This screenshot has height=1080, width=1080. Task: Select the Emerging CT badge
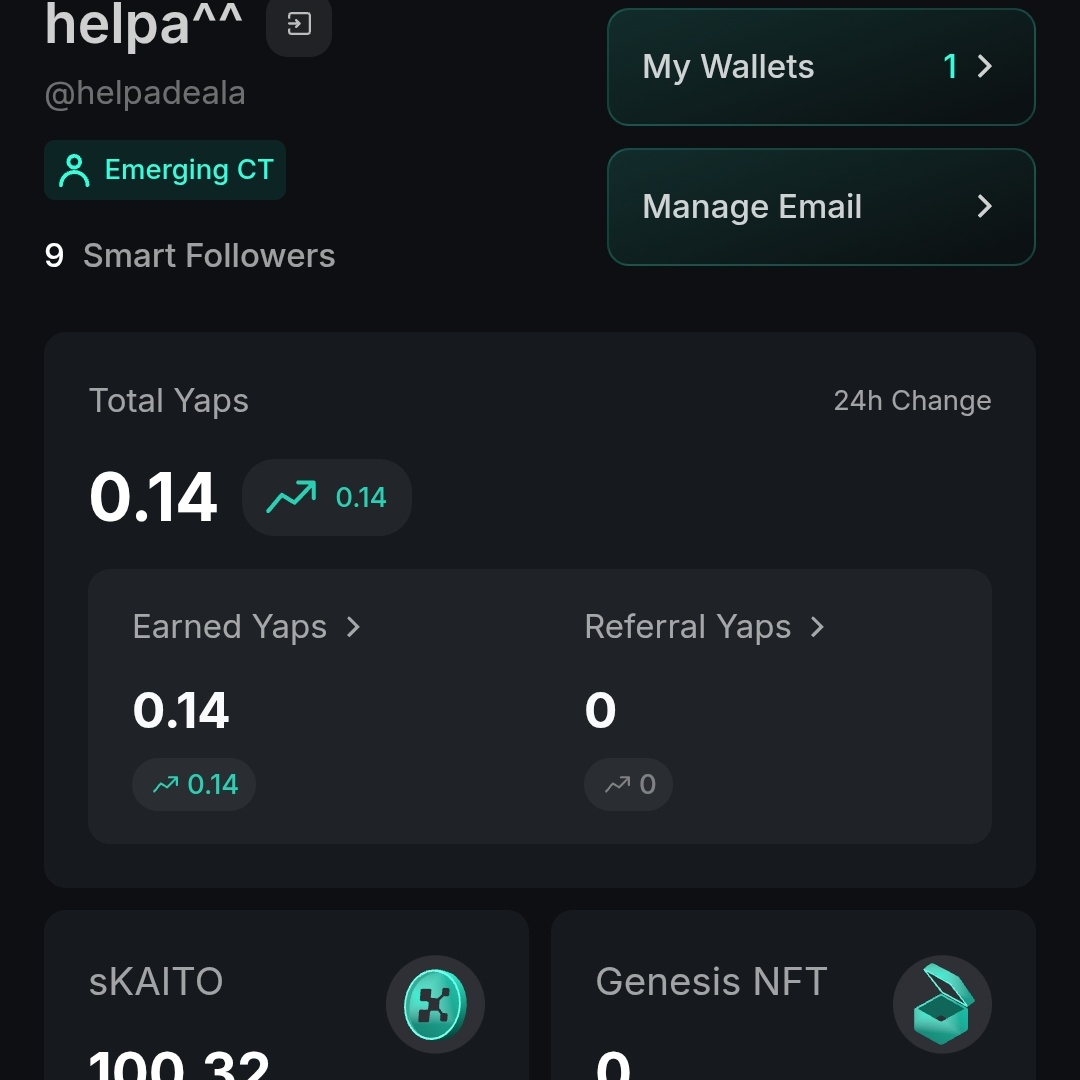pos(164,170)
